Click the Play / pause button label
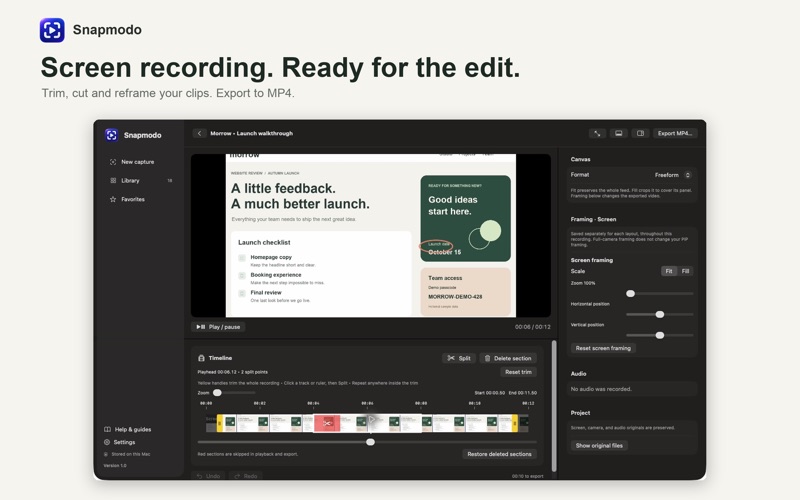The image size is (800, 500). pos(224,327)
